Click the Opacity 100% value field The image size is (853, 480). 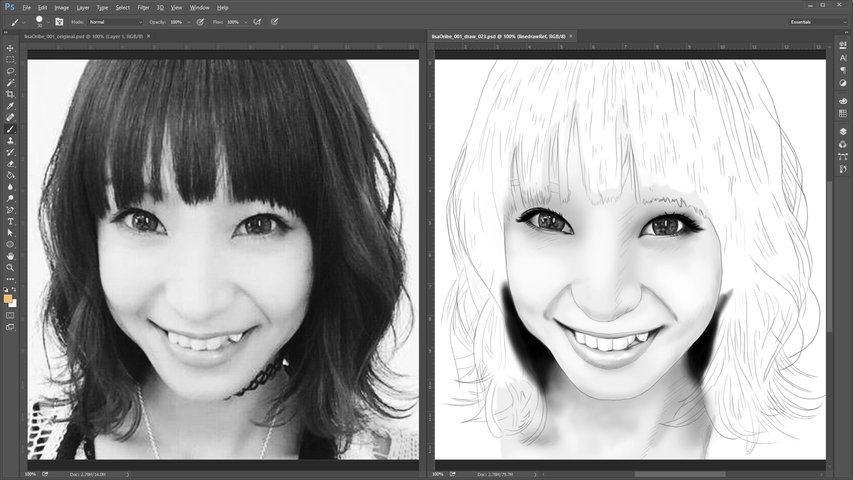[x=177, y=22]
